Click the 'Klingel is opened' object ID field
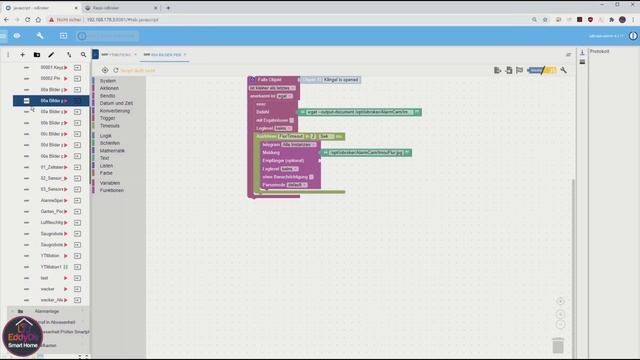 click(341, 80)
